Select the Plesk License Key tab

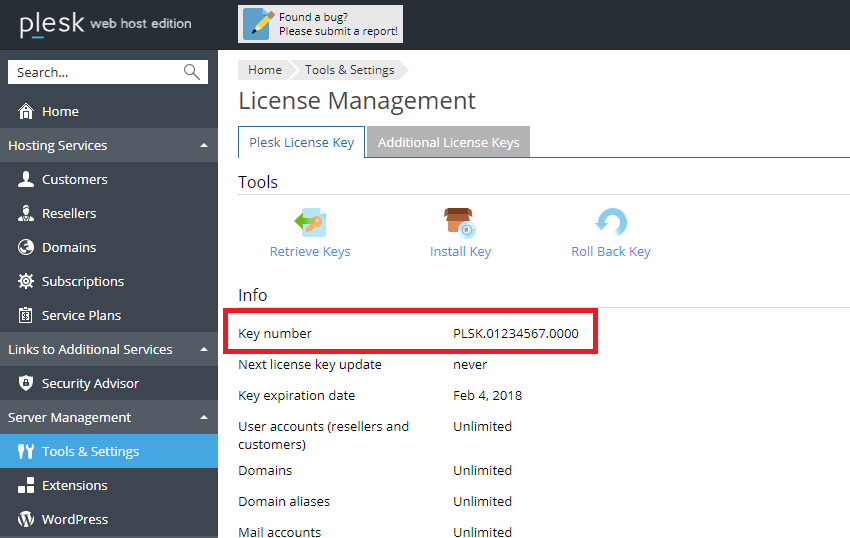click(x=301, y=142)
